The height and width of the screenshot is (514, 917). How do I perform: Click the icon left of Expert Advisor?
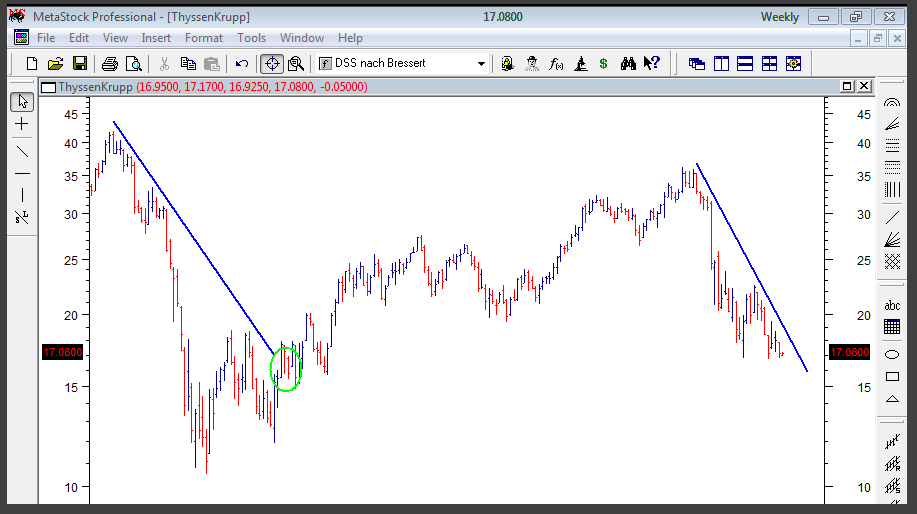(x=508, y=64)
